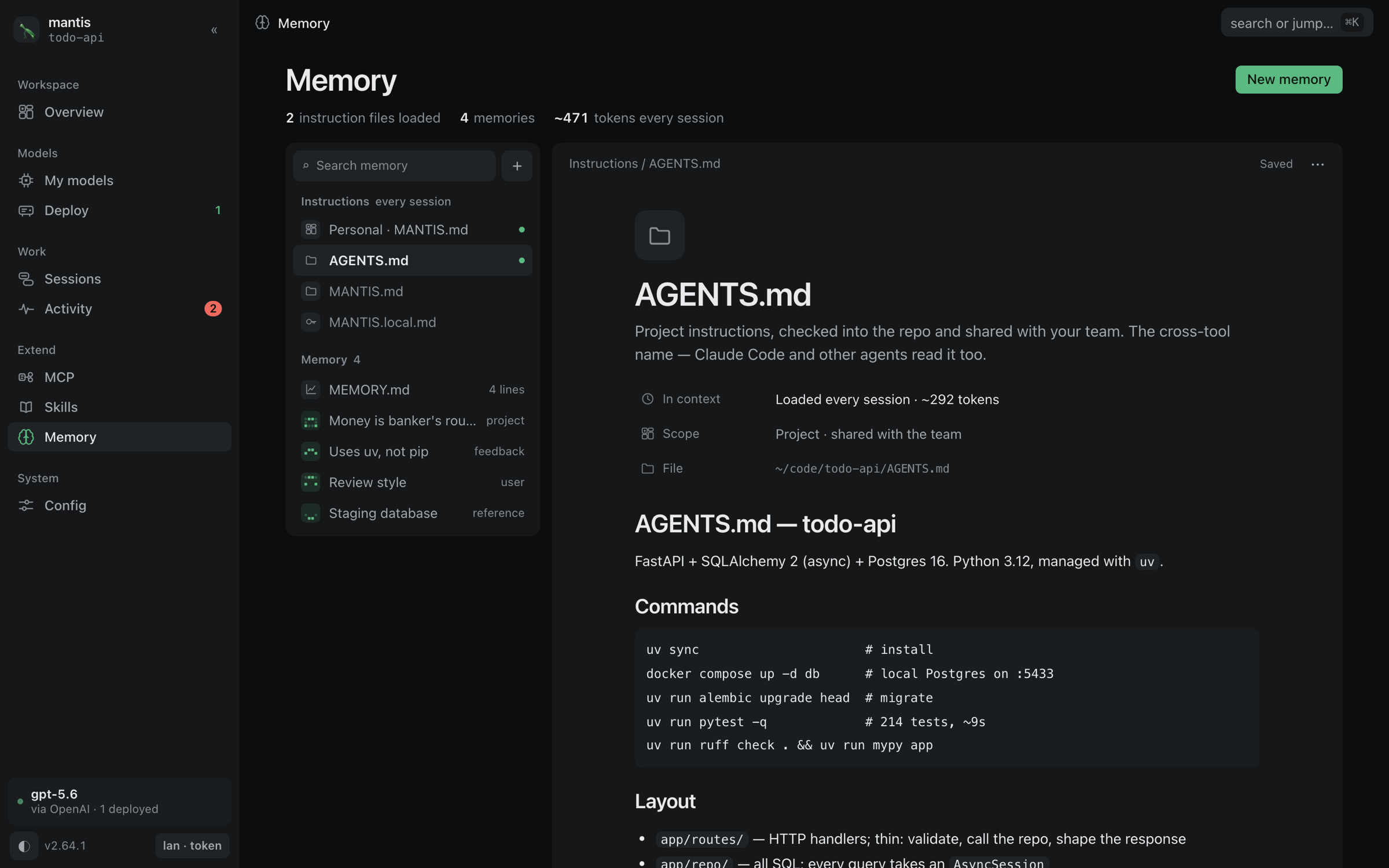This screenshot has width=1389, height=868.
Task: Collapse the sidebar with double-chevron icon
Action: point(214,30)
